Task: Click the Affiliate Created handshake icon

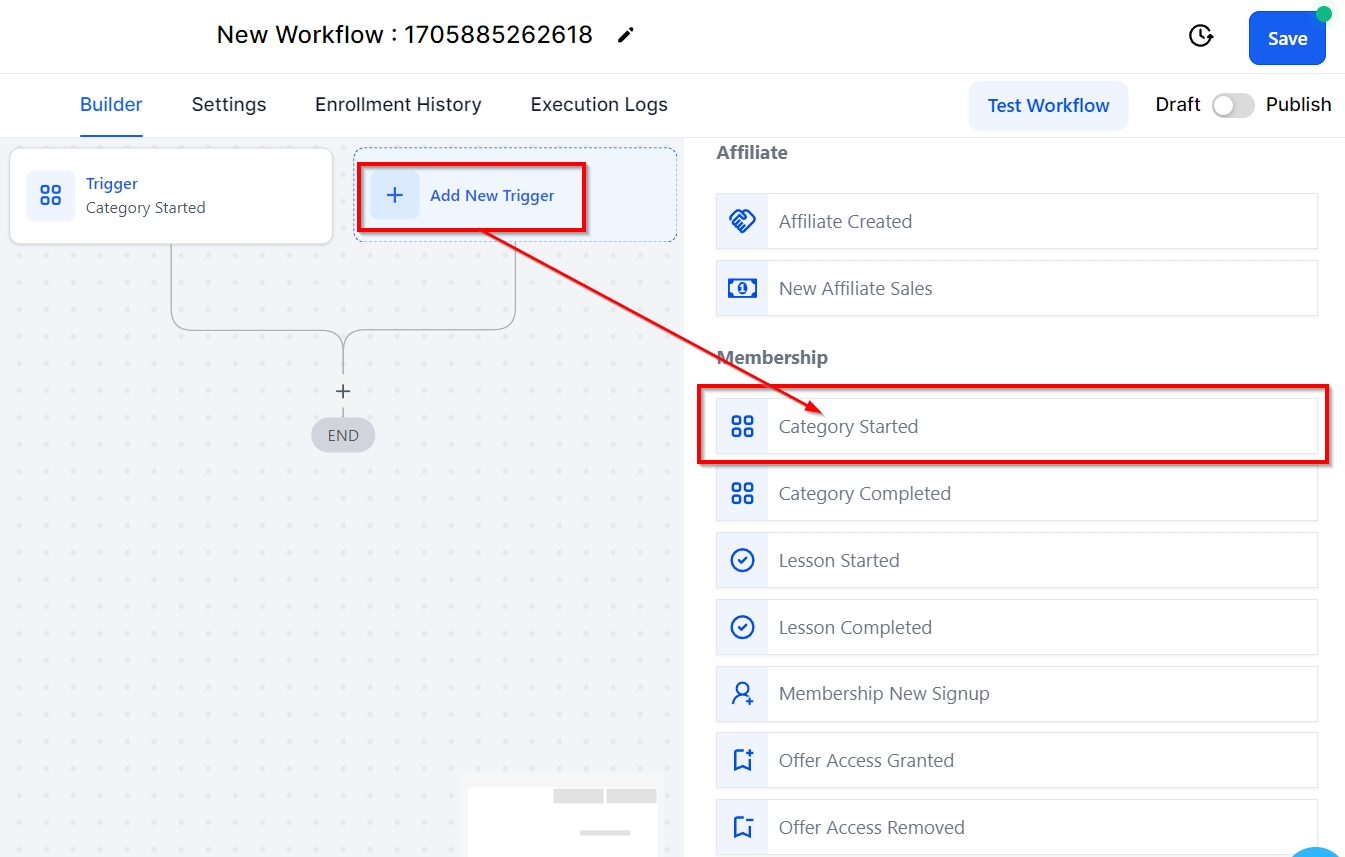Action: point(742,221)
